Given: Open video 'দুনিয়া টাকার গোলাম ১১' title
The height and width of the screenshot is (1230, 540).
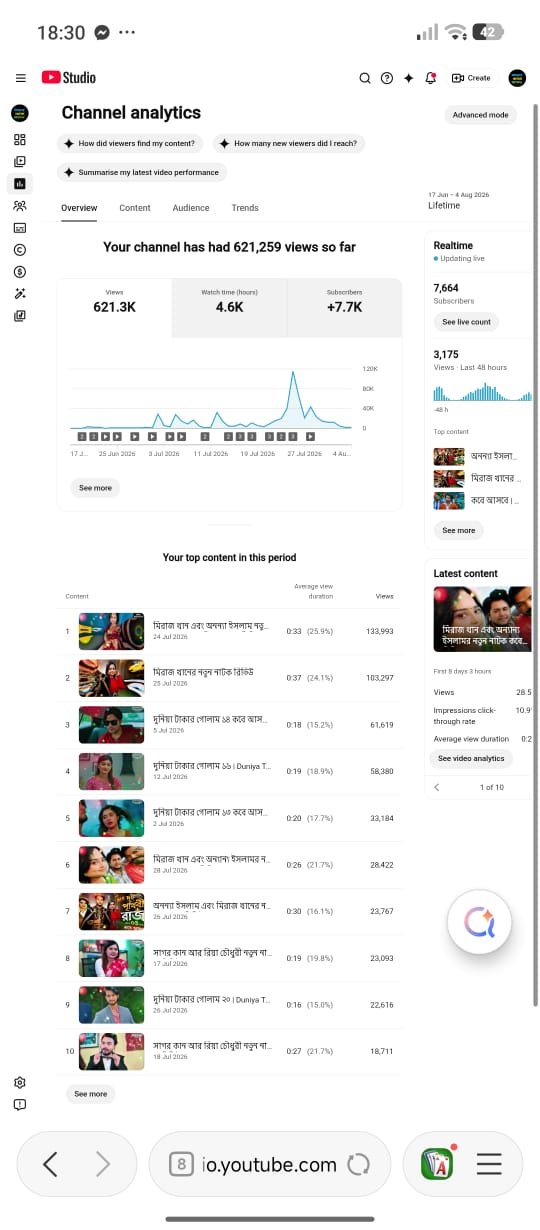Looking at the screenshot, I should coord(211,765).
